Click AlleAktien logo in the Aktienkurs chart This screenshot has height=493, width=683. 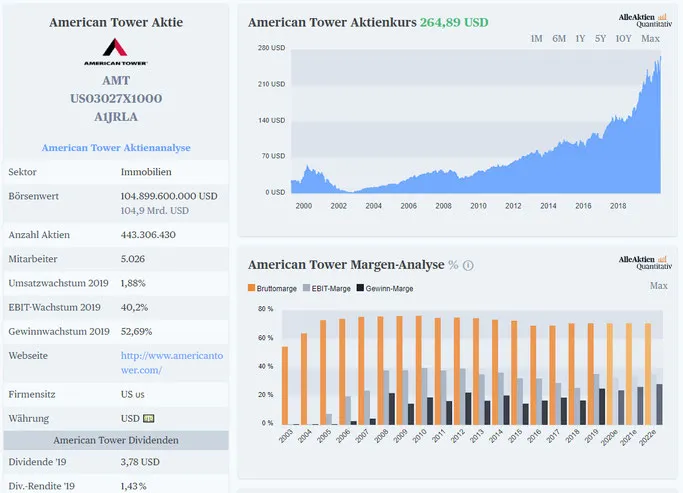coord(646,20)
